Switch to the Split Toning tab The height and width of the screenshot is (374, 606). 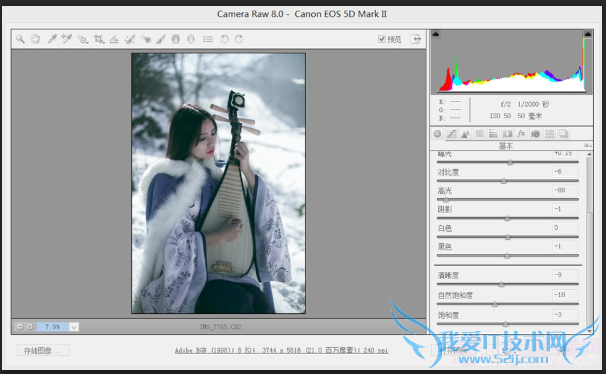[x=493, y=134]
